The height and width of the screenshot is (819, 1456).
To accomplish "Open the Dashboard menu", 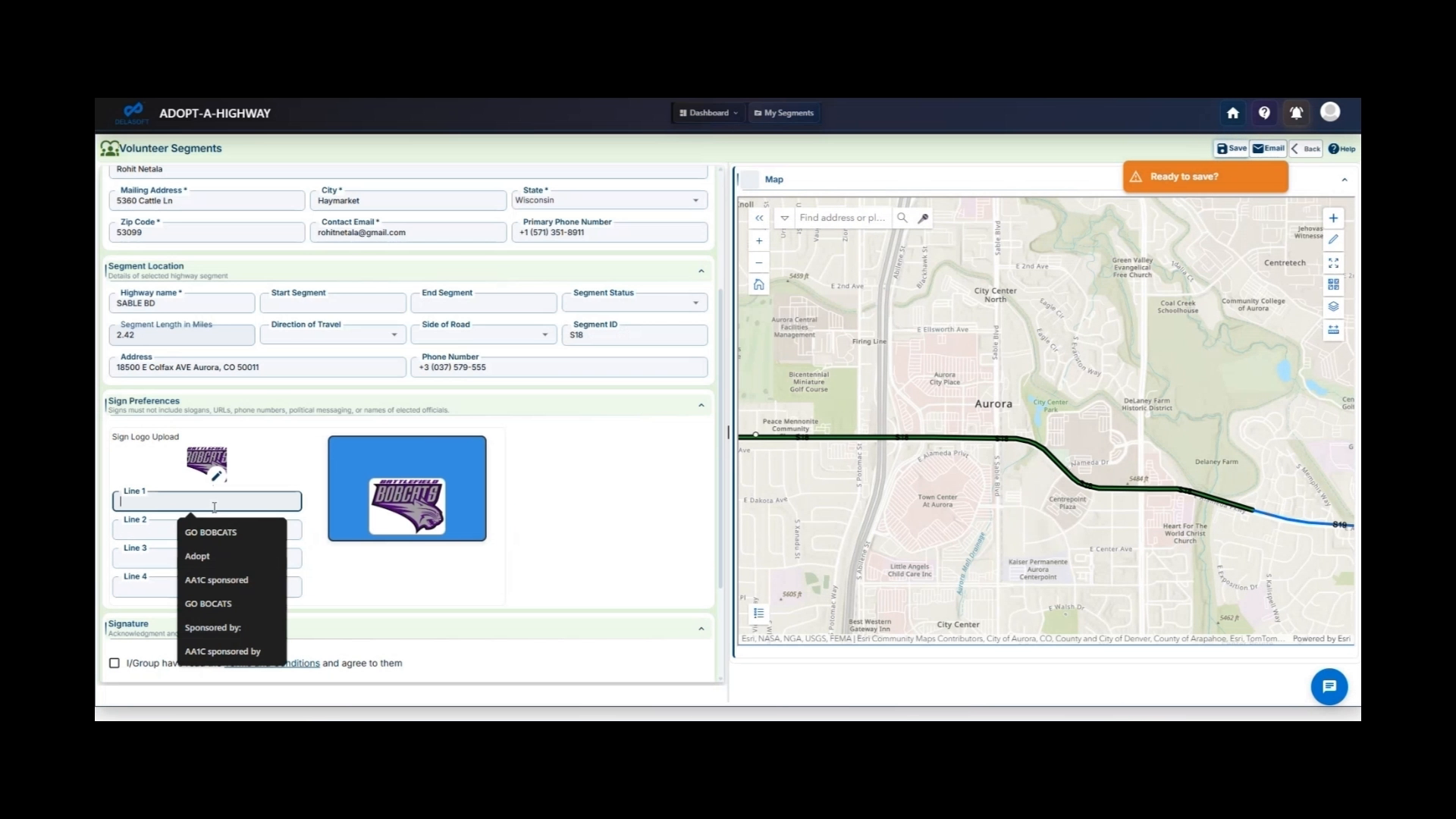I will (x=708, y=112).
